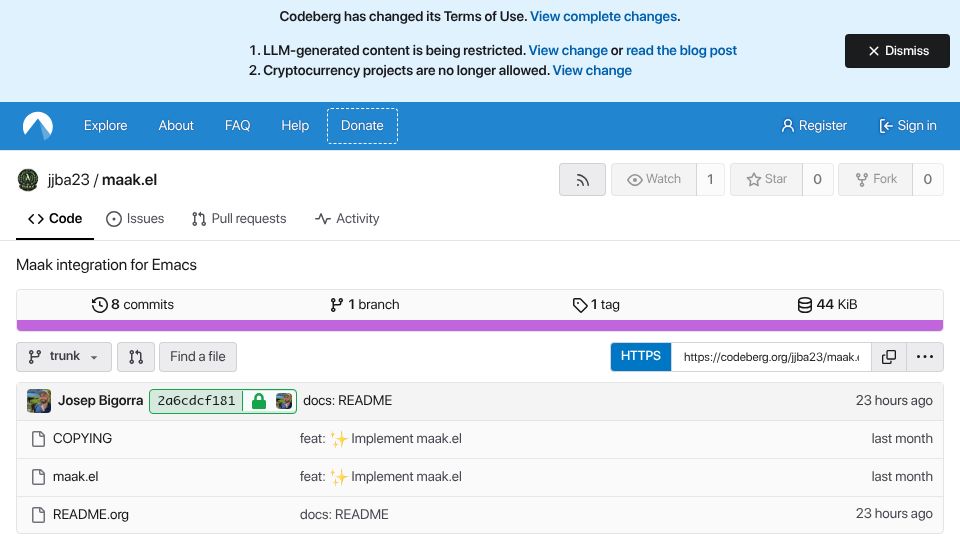
Task: Switch to the Issues tab
Action: click(x=135, y=219)
